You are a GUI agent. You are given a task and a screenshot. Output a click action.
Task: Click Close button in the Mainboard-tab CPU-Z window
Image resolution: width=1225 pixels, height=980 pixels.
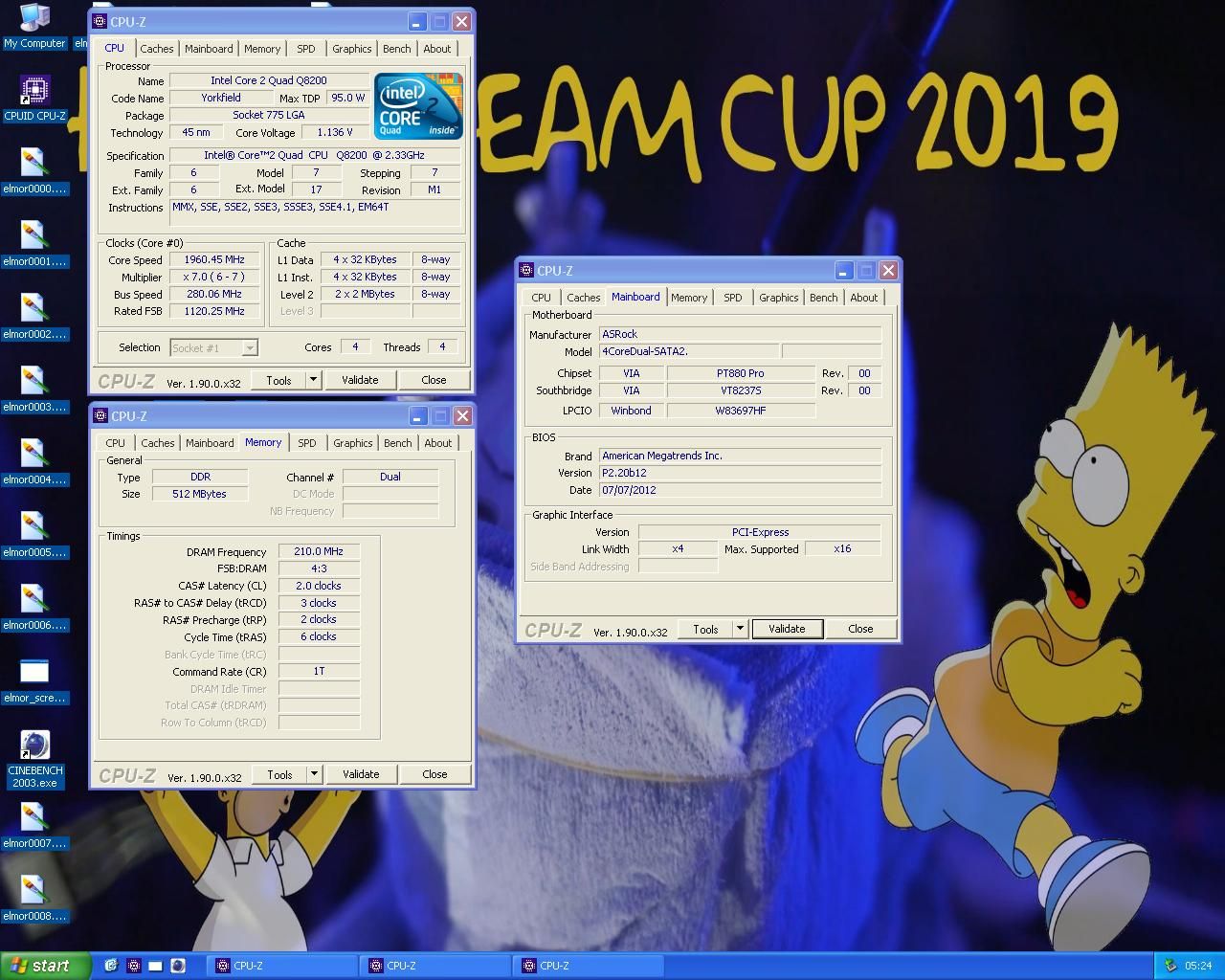[x=860, y=629]
